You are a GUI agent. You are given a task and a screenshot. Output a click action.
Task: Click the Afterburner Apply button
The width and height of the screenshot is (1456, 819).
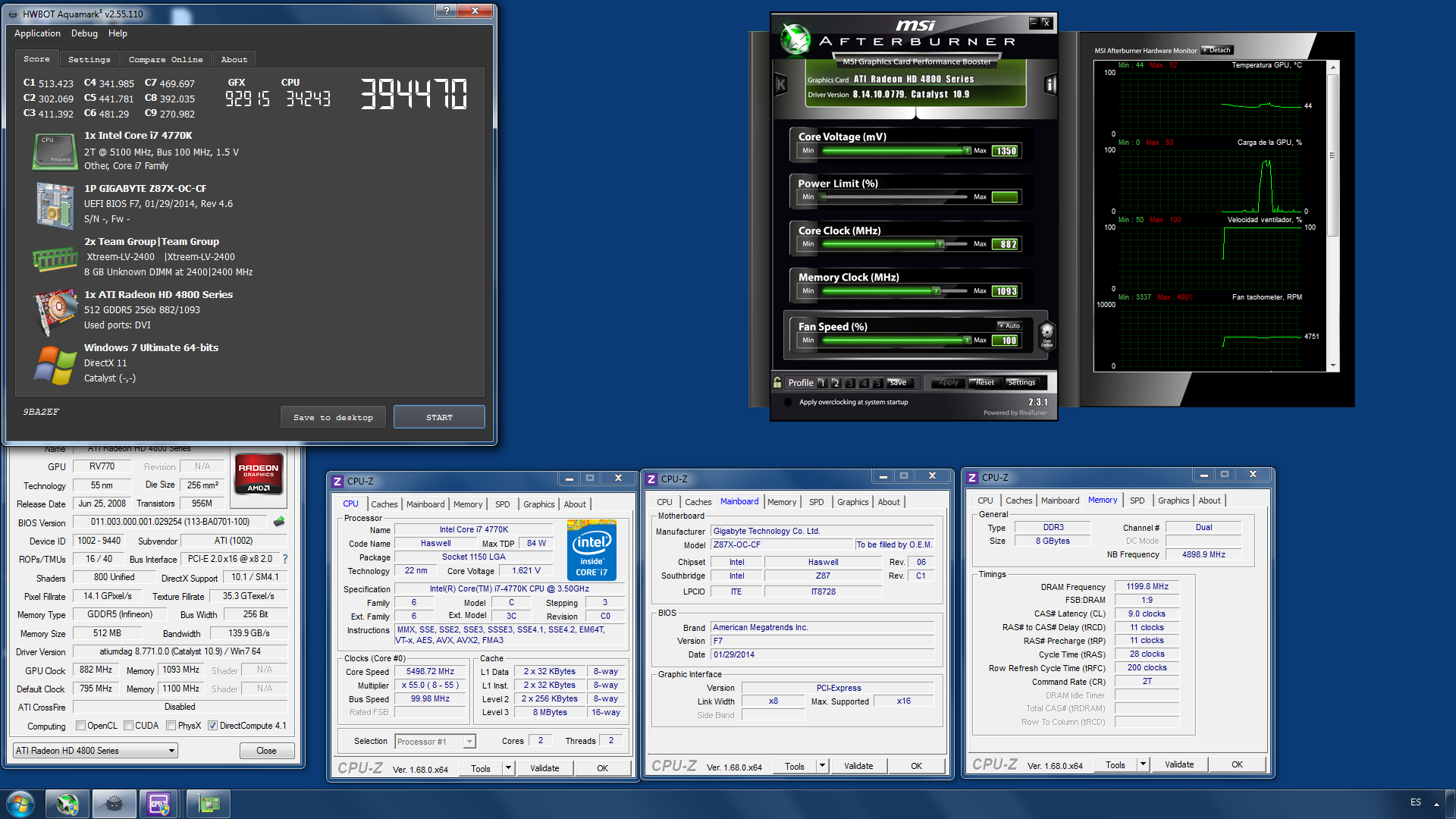point(948,383)
